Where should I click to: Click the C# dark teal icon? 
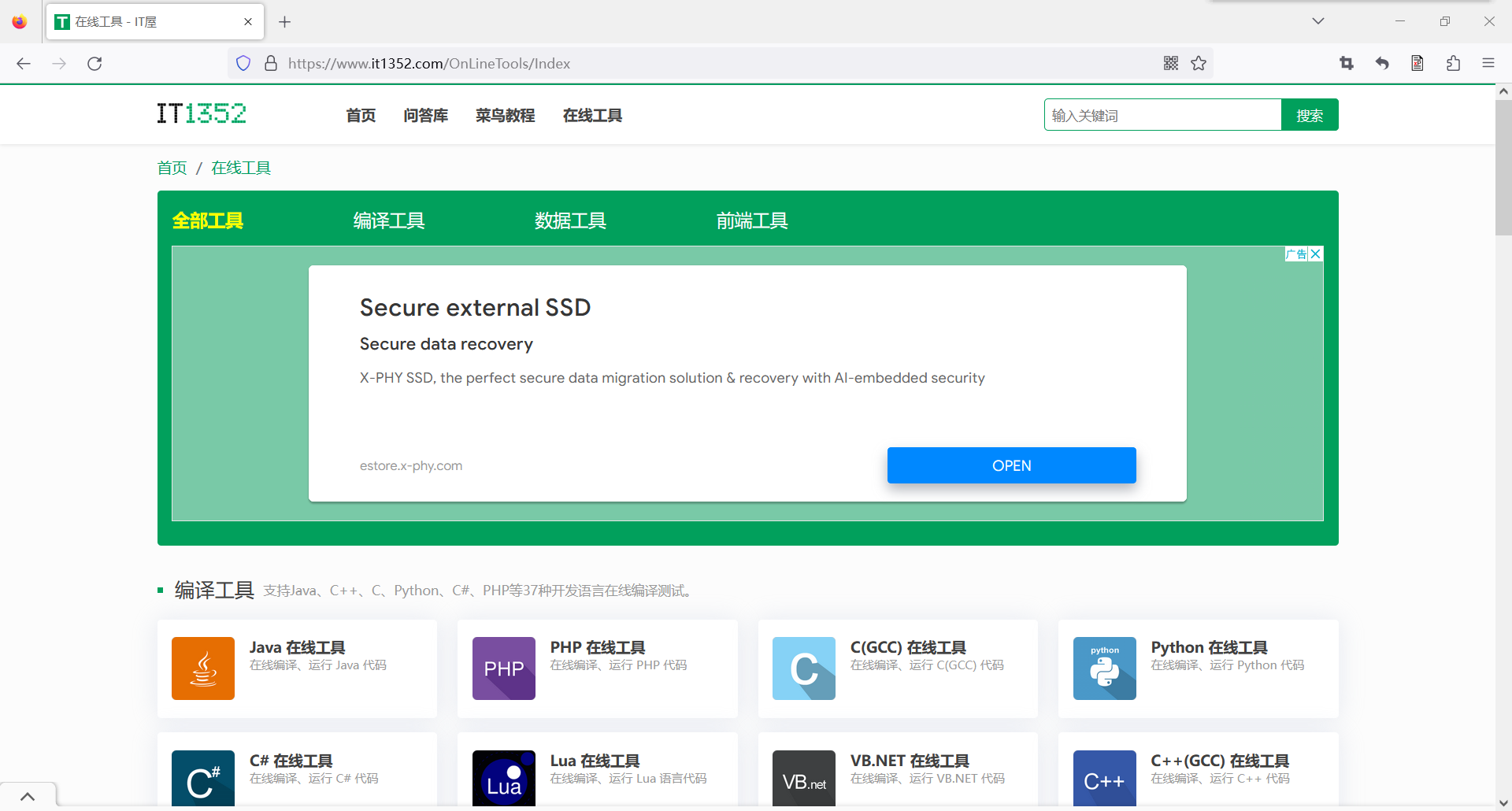(203, 778)
